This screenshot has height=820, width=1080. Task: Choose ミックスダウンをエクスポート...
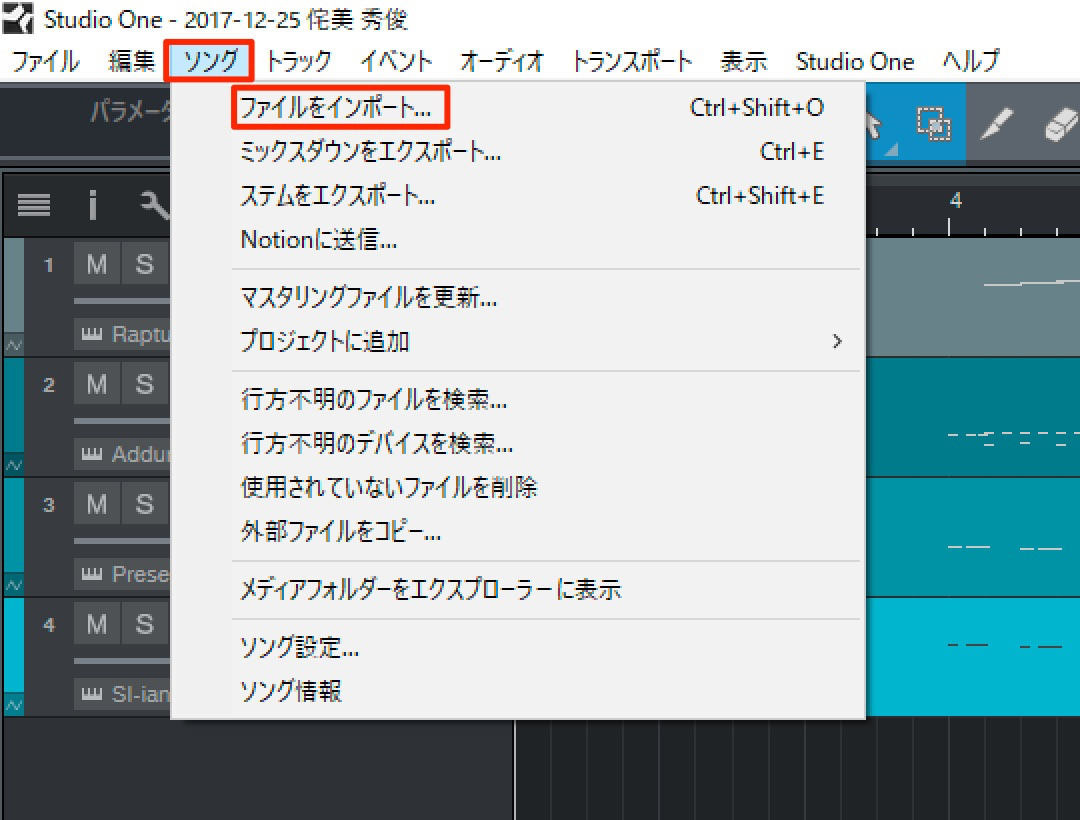pyautogui.click(x=518, y=151)
